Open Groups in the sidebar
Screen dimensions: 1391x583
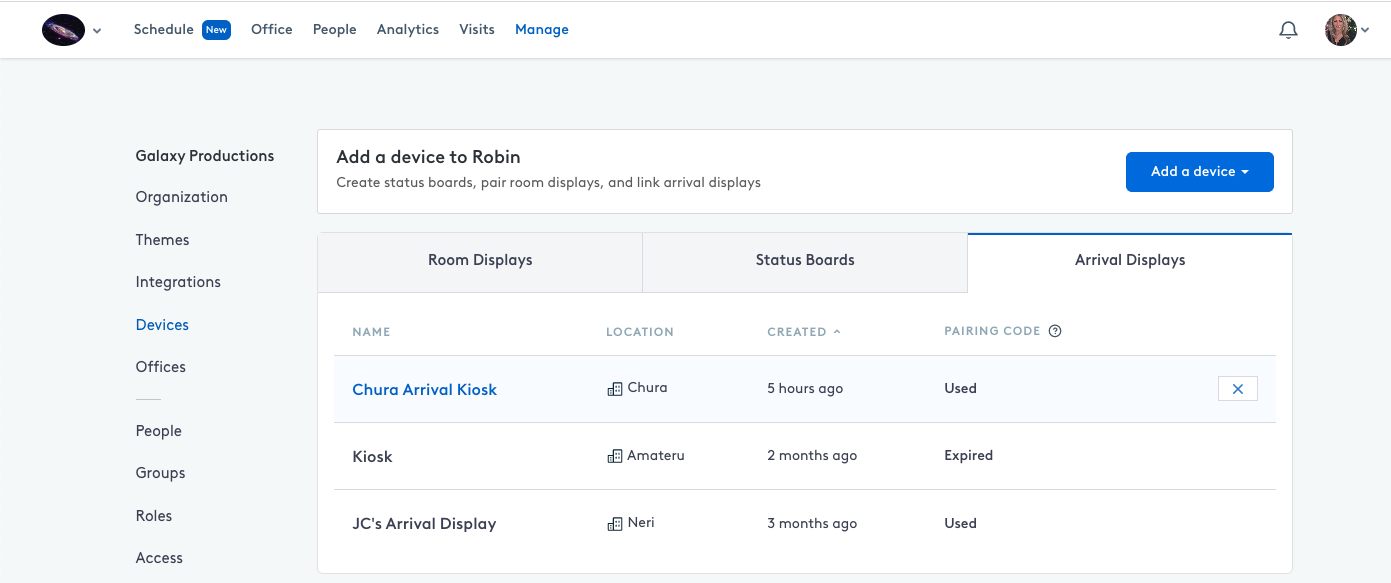[161, 473]
